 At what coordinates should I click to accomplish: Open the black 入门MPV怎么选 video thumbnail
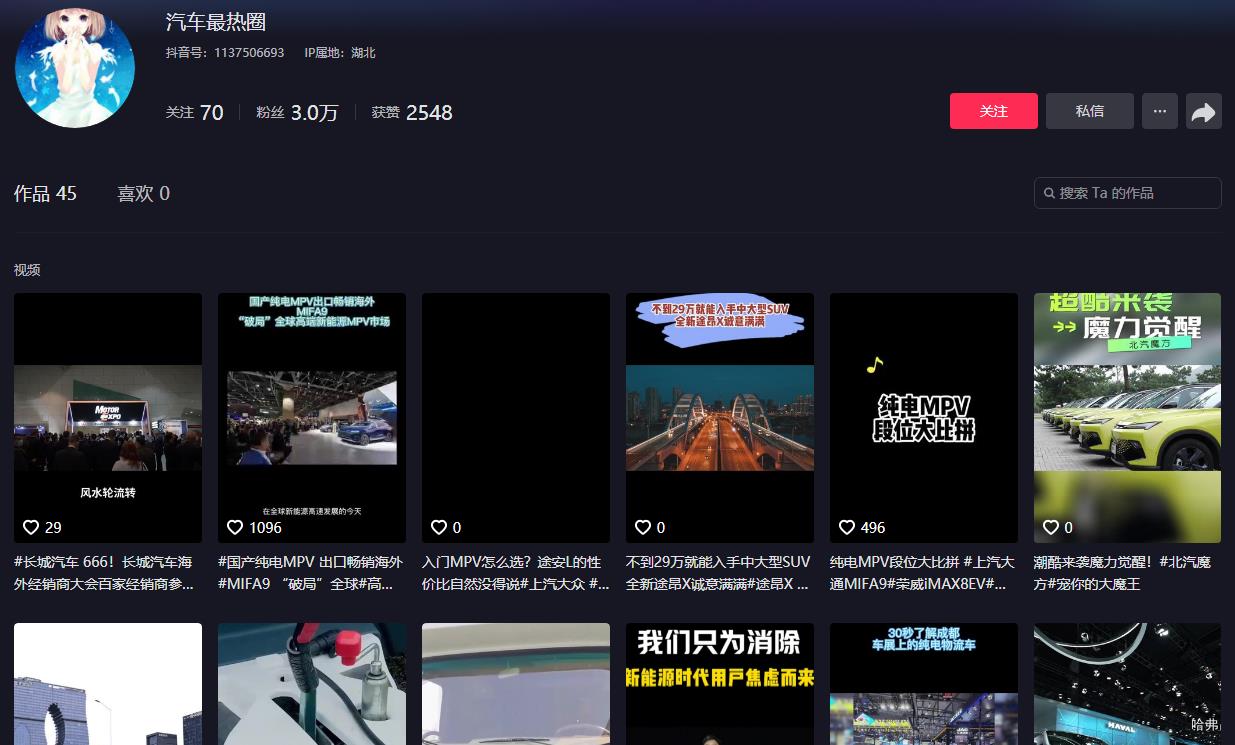click(516, 418)
